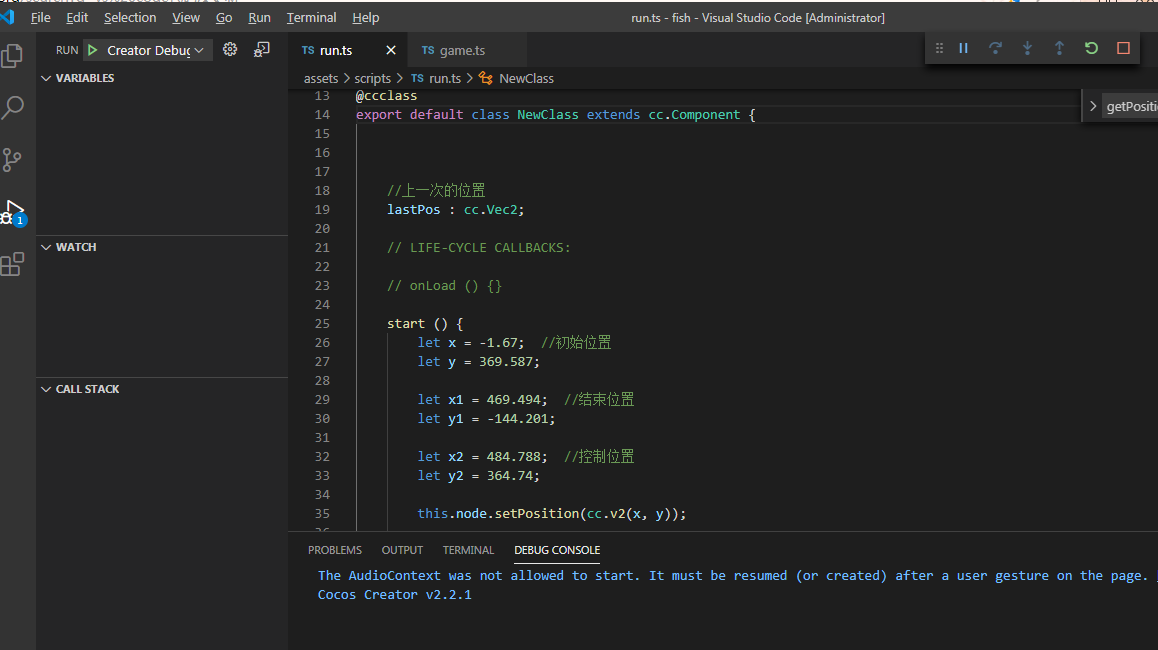
Task: Open launch.json via the gear icon
Action: (230, 50)
